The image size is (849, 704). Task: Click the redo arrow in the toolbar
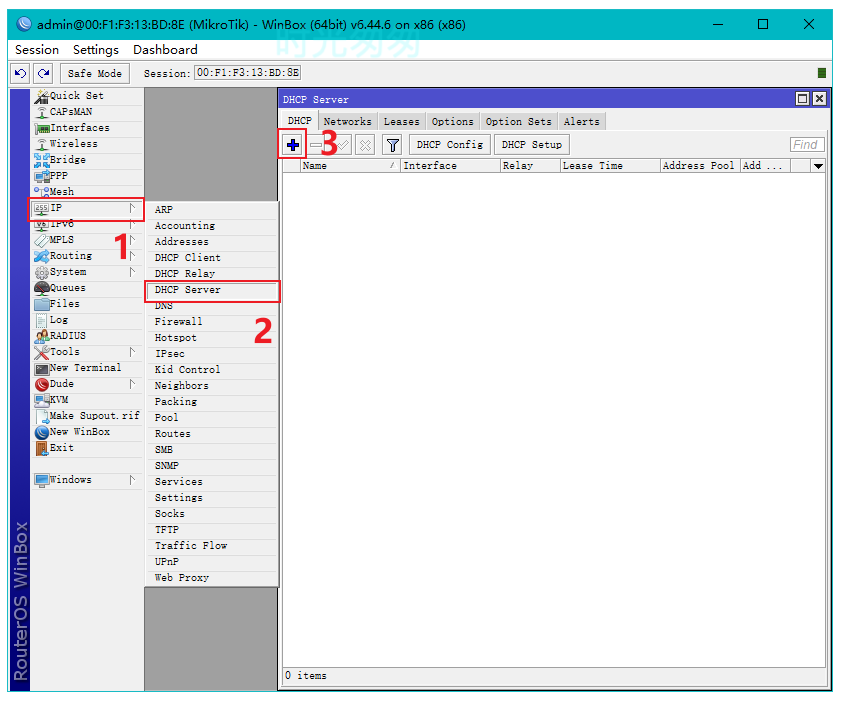pyautogui.click(x=44, y=73)
